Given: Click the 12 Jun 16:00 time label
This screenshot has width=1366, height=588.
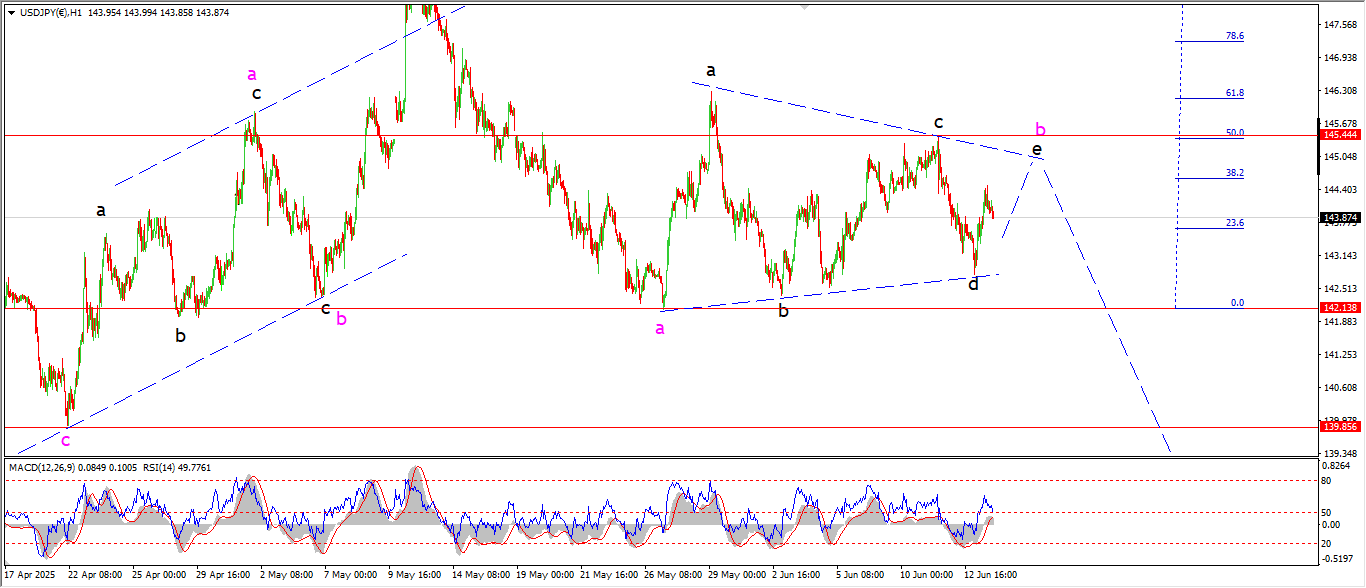Looking at the screenshot, I should pyautogui.click(x=991, y=575).
